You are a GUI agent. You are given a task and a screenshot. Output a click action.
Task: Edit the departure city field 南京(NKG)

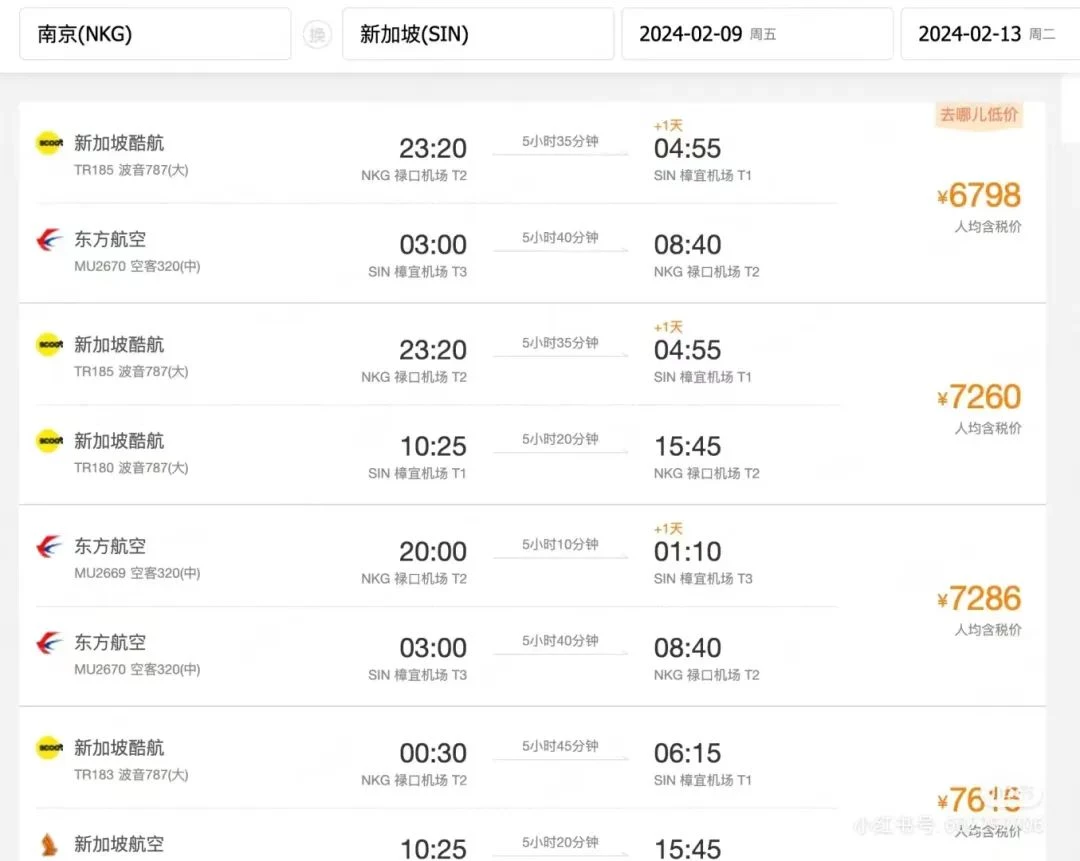coord(155,34)
